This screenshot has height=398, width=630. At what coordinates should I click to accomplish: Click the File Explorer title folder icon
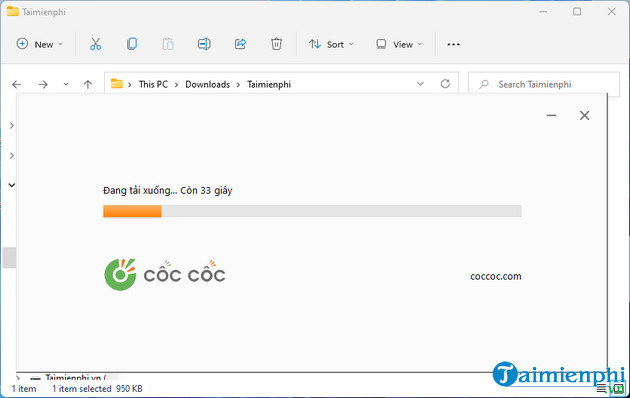pyautogui.click(x=13, y=11)
